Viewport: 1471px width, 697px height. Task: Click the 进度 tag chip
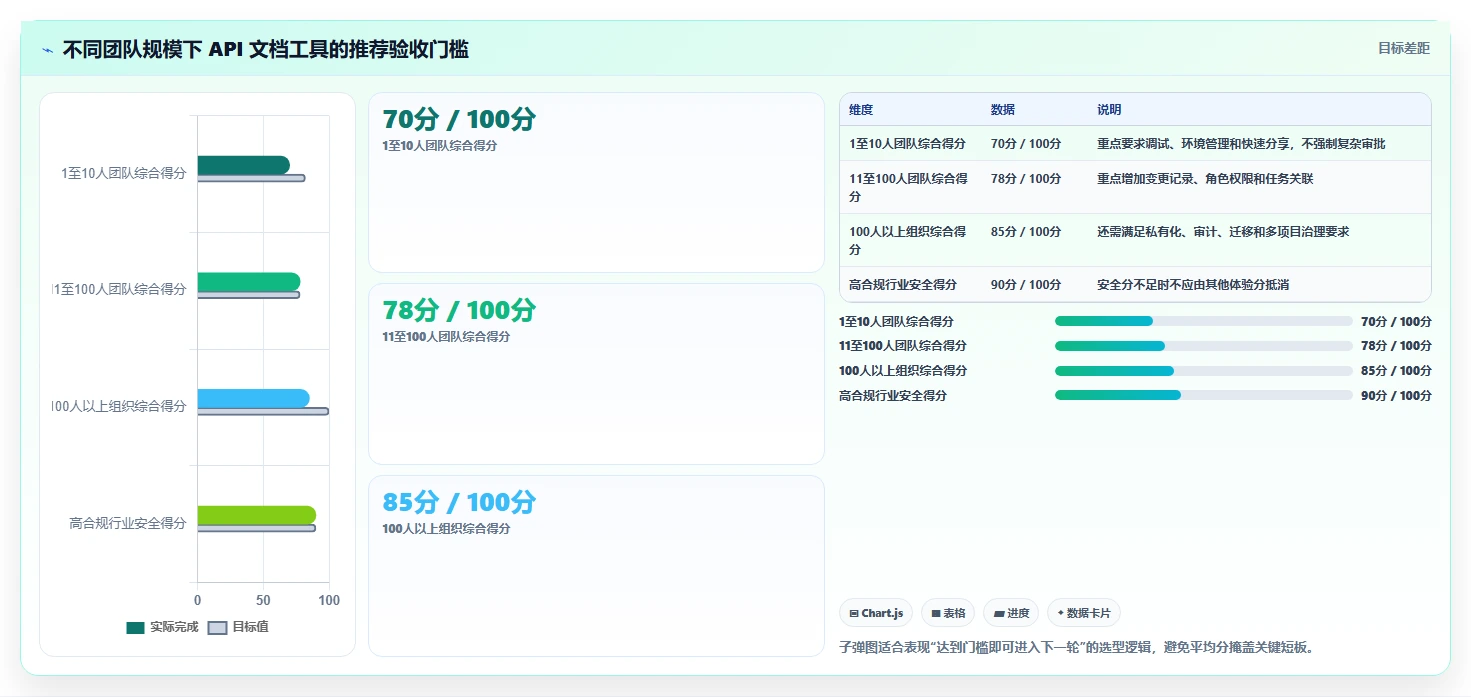pyautogui.click(x=1011, y=613)
